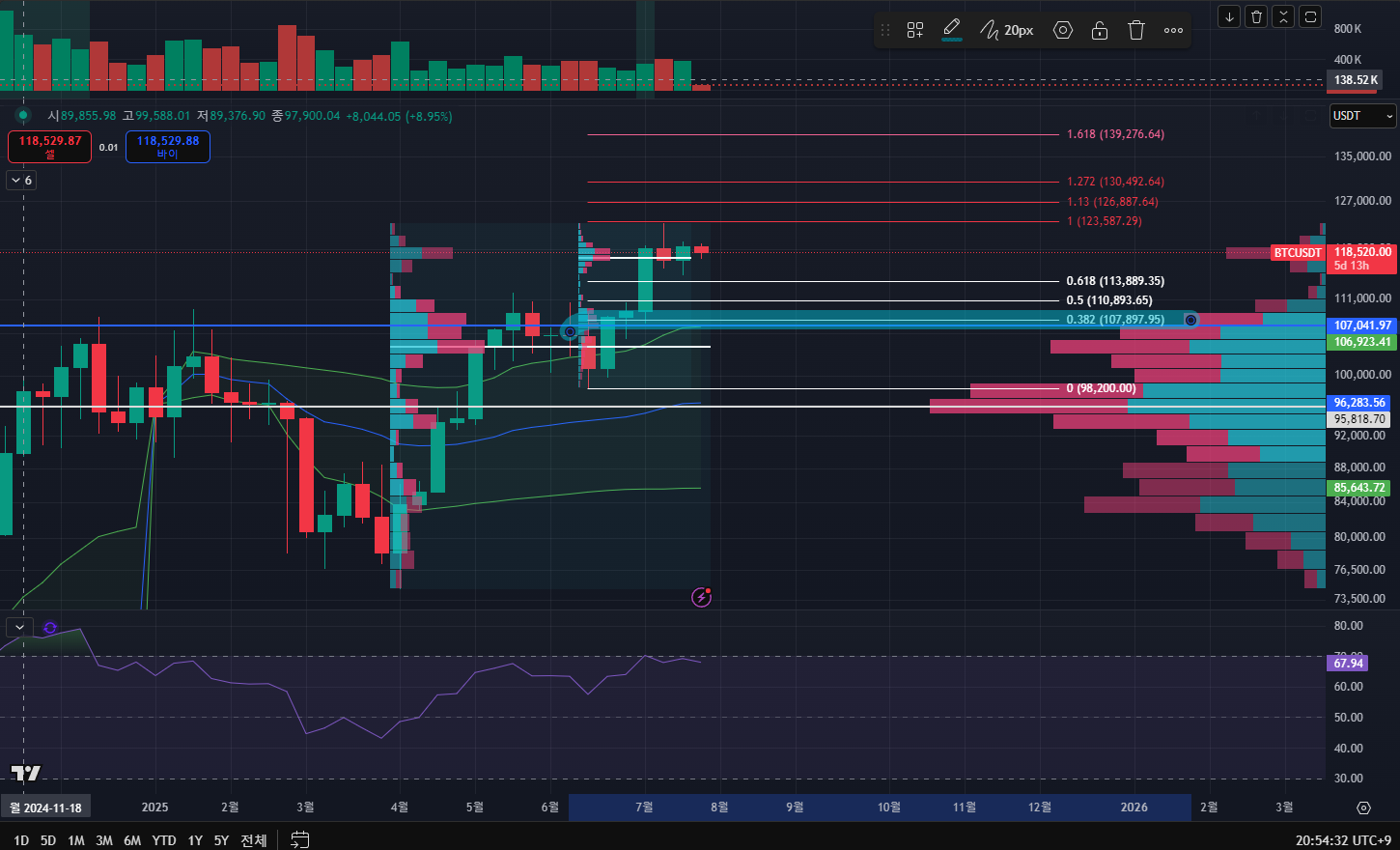Image resolution: width=1400 pixels, height=850 pixels.
Task: Click the purple RSI indicator badge icon
Action: [x=50, y=627]
